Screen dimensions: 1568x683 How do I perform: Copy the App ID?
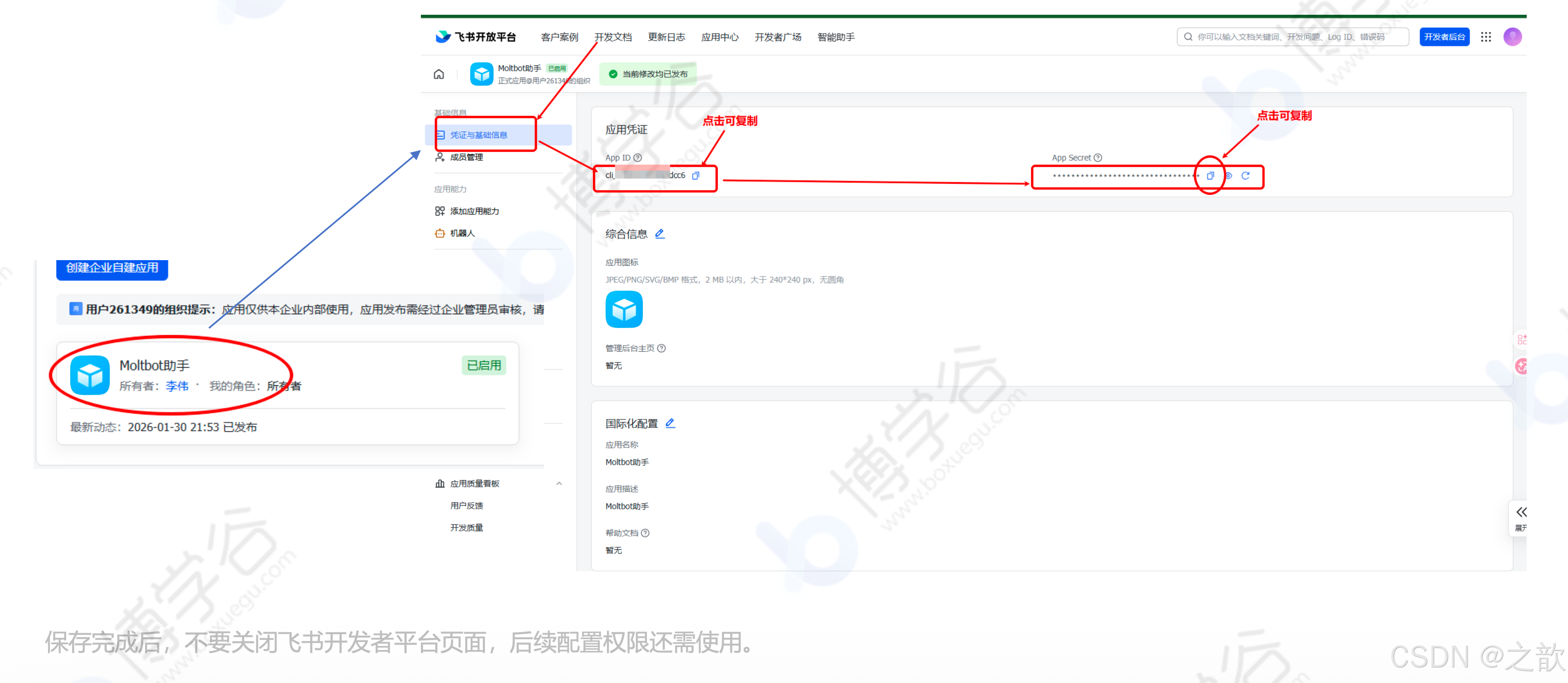(695, 176)
